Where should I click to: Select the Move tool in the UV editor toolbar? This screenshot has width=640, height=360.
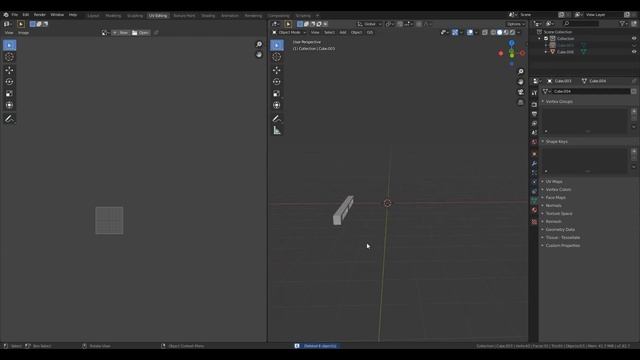tap(9, 70)
